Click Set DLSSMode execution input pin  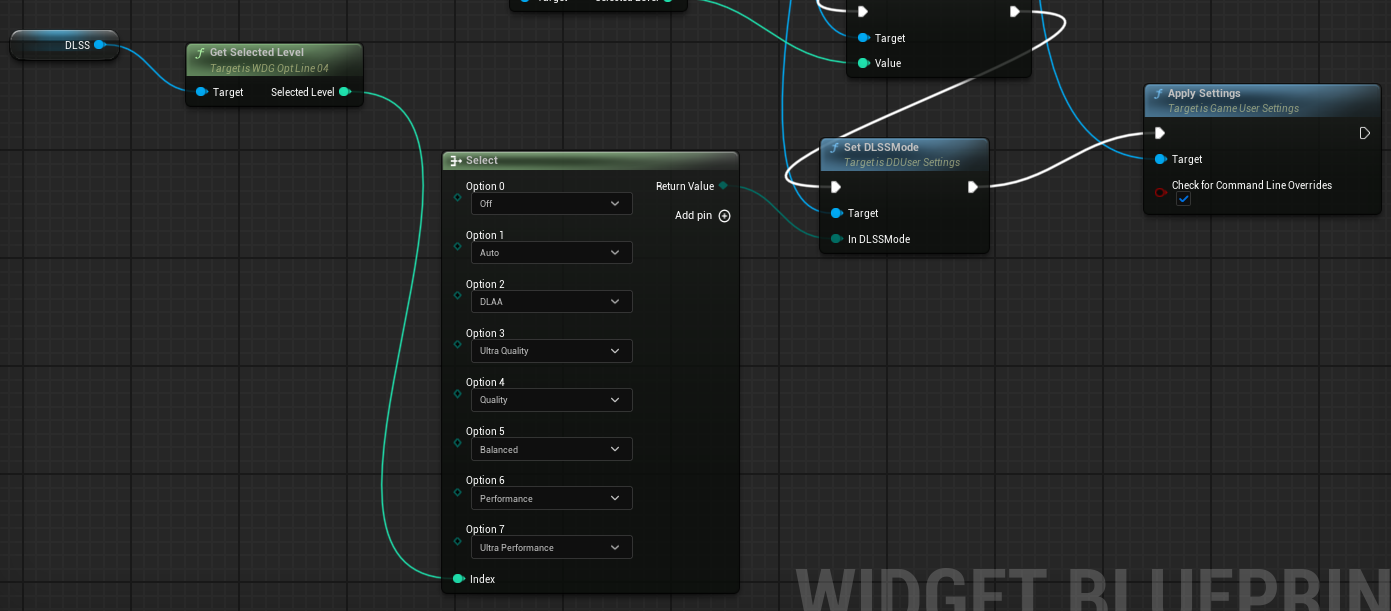click(x=836, y=187)
